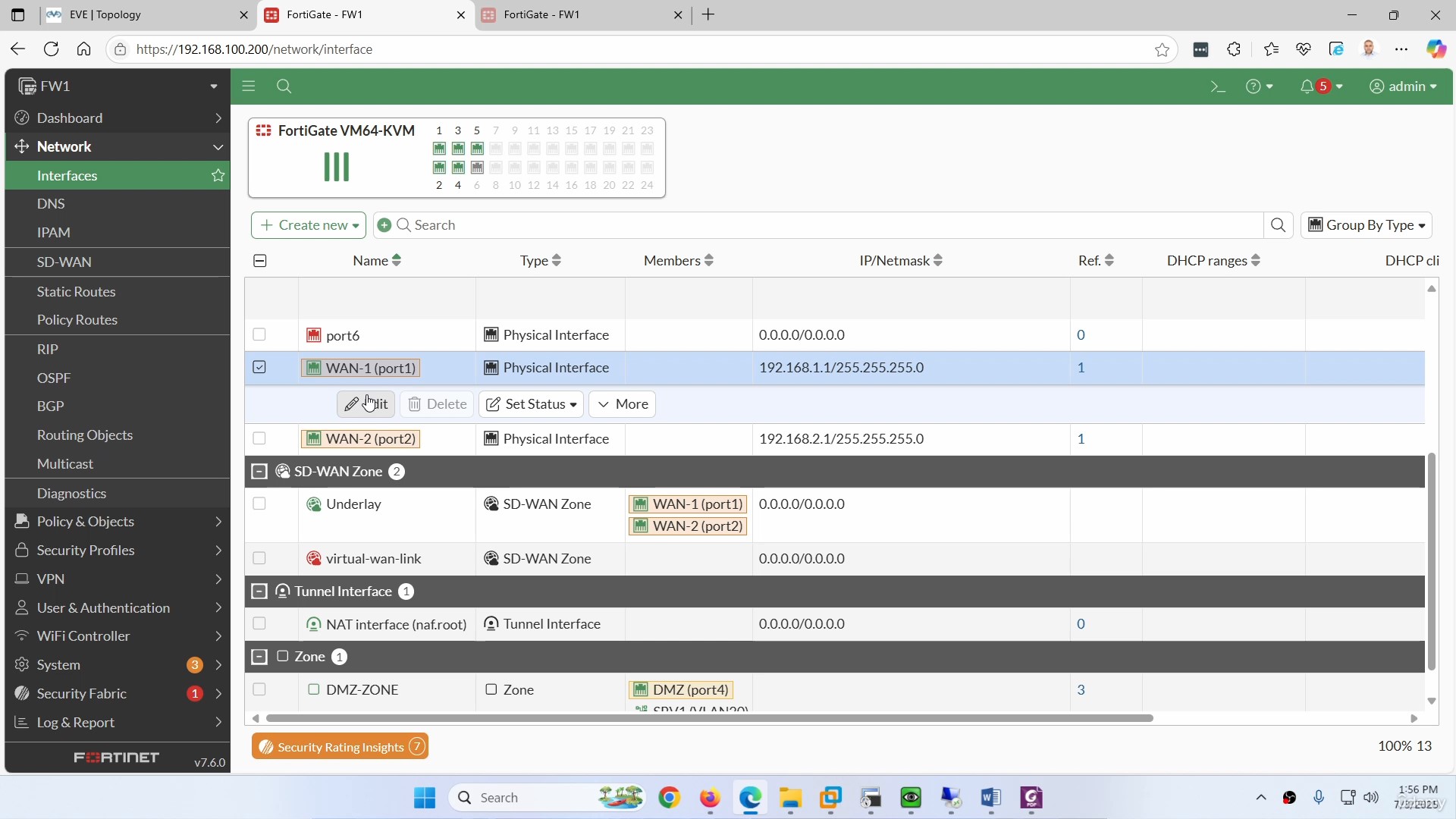Toggle the select-all header checkbox

(x=259, y=261)
